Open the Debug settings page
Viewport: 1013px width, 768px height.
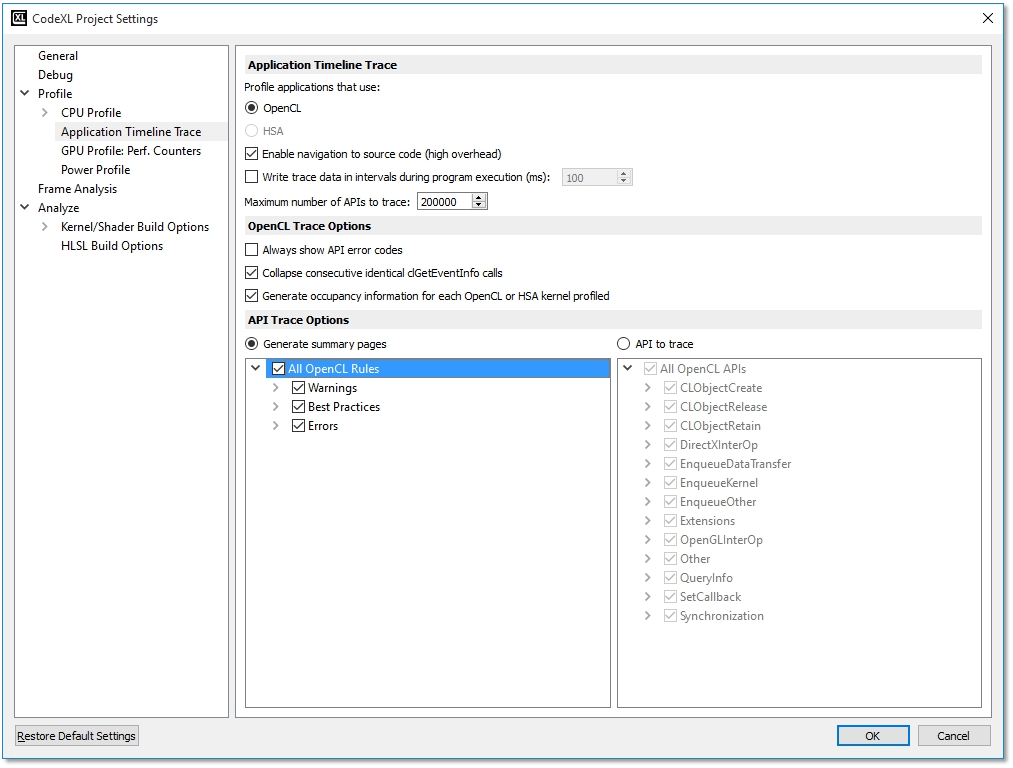click(55, 75)
